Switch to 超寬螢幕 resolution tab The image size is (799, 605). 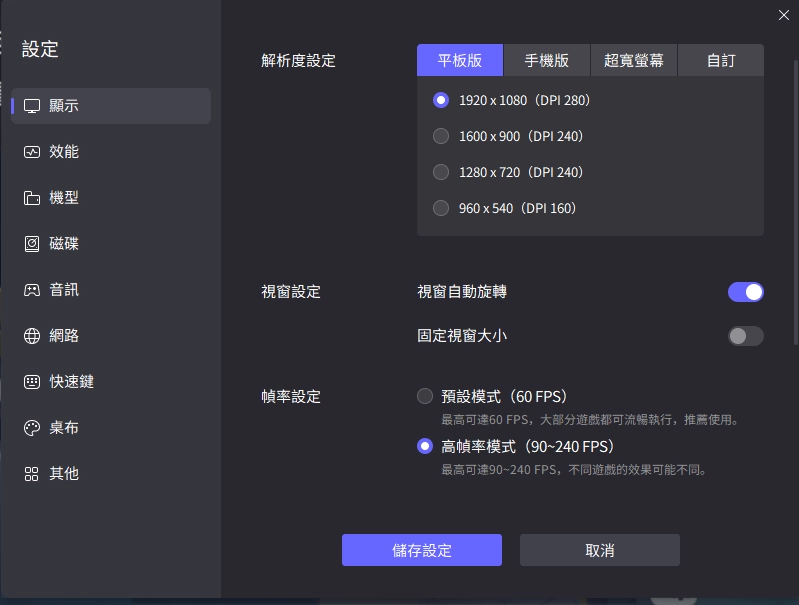coord(634,60)
